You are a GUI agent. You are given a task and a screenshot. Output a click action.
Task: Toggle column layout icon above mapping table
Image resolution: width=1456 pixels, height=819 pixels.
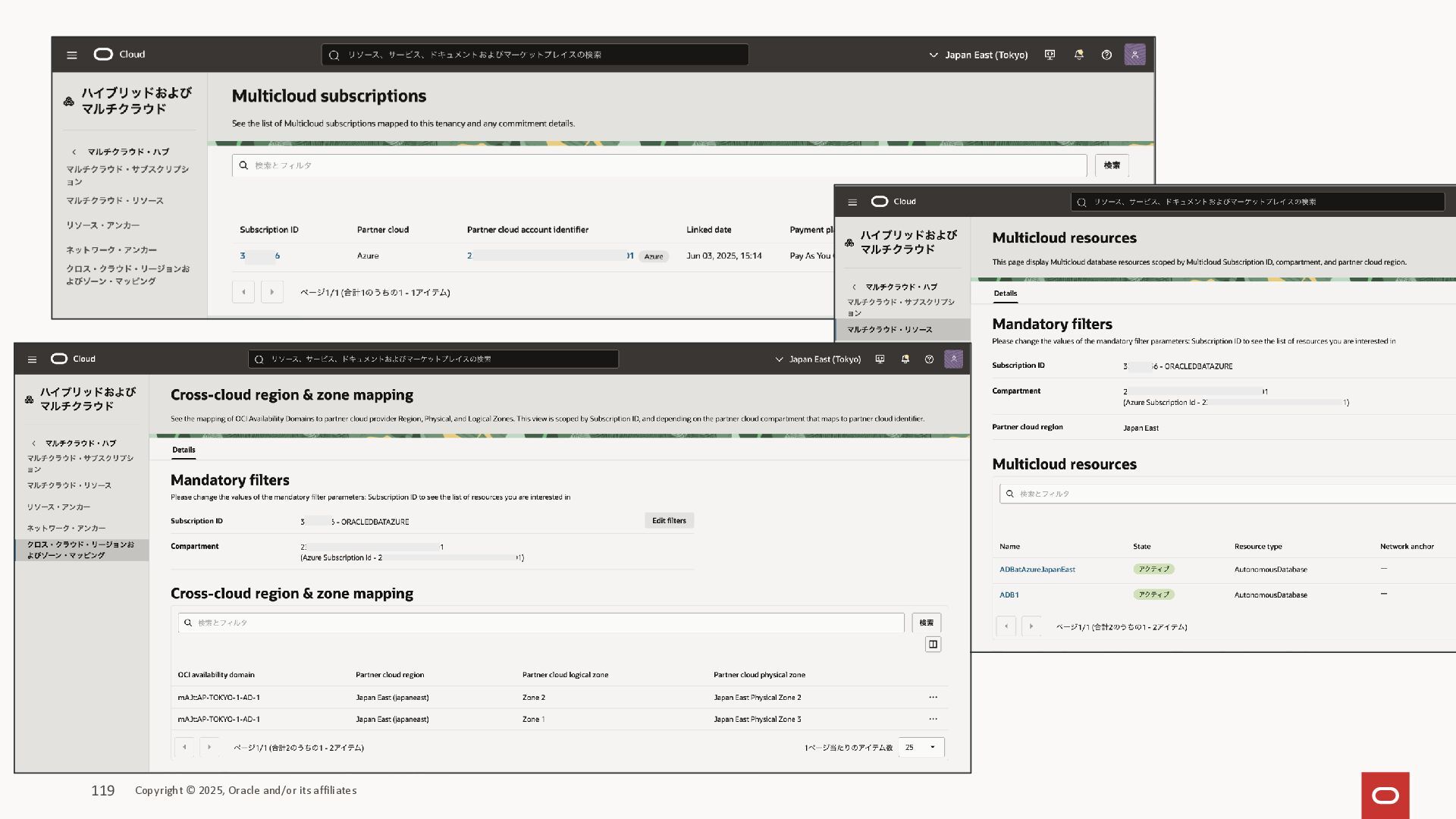click(933, 644)
